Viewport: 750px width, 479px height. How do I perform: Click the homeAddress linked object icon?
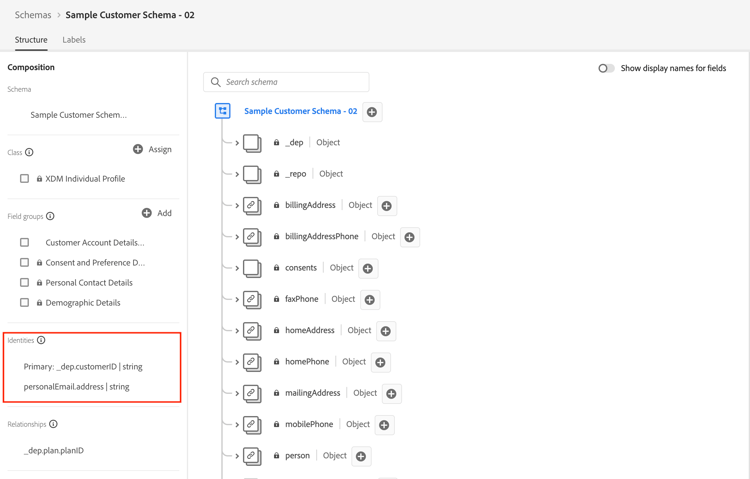pyautogui.click(x=252, y=331)
